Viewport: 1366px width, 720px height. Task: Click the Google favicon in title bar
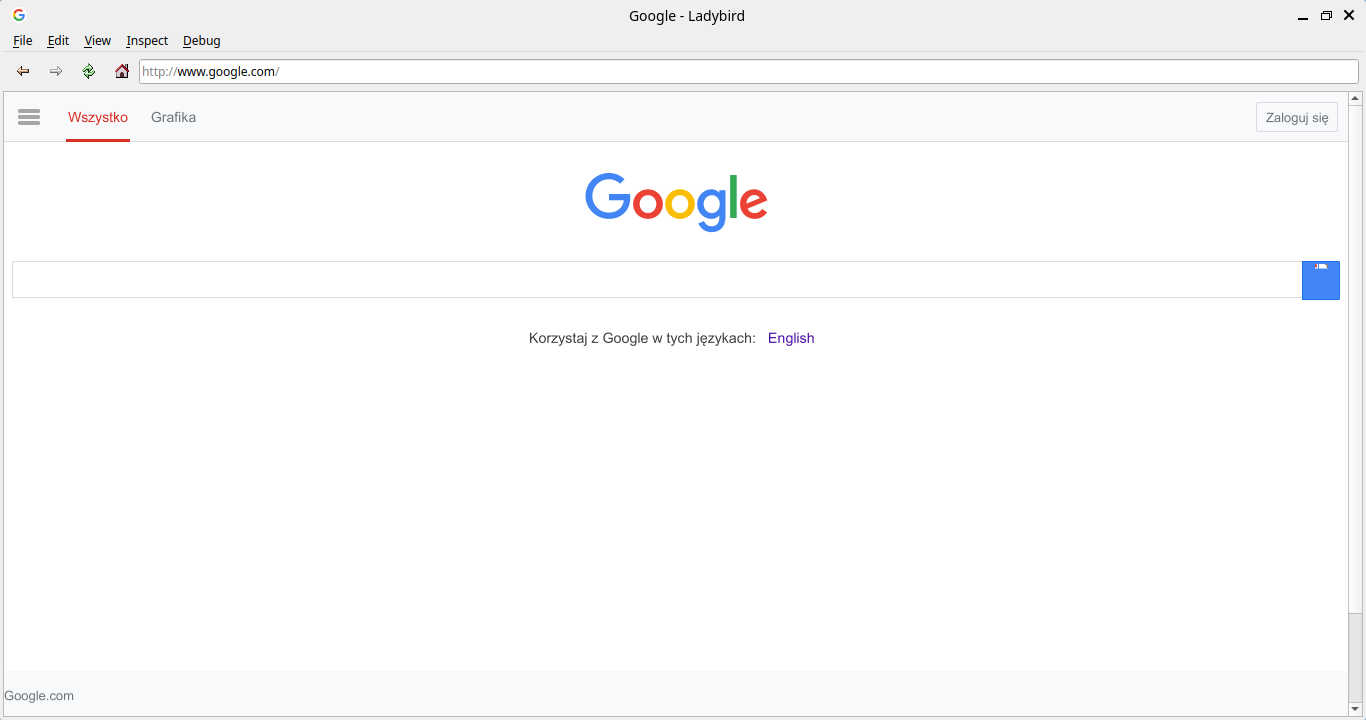(x=19, y=15)
